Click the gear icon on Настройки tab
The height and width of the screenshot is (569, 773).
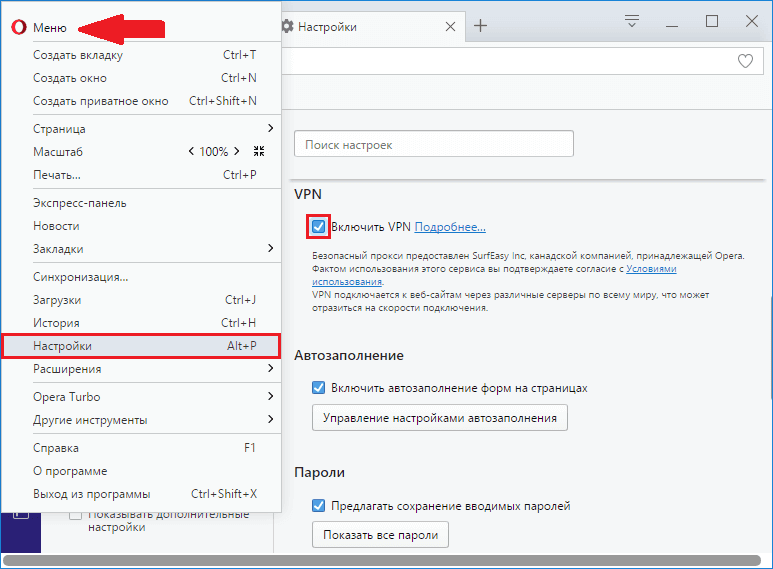tap(287, 26)
